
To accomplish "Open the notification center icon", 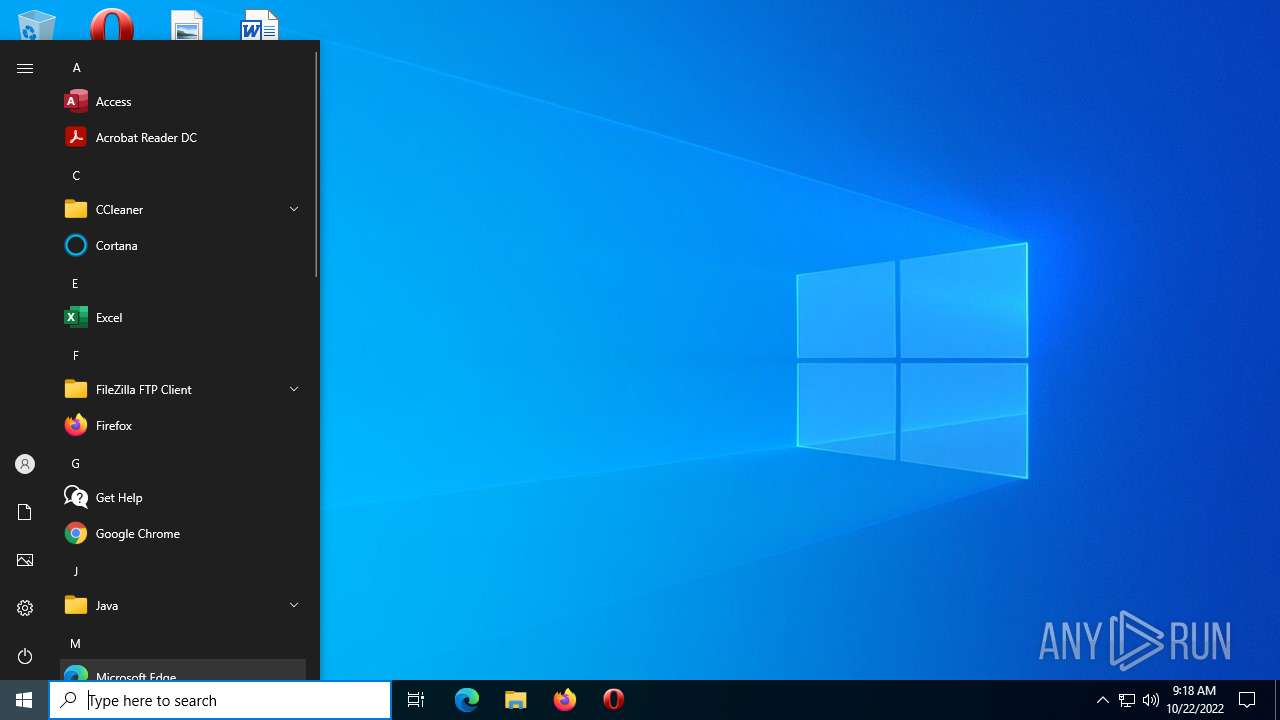I will pyautogui.click(x=1247, y=700).
